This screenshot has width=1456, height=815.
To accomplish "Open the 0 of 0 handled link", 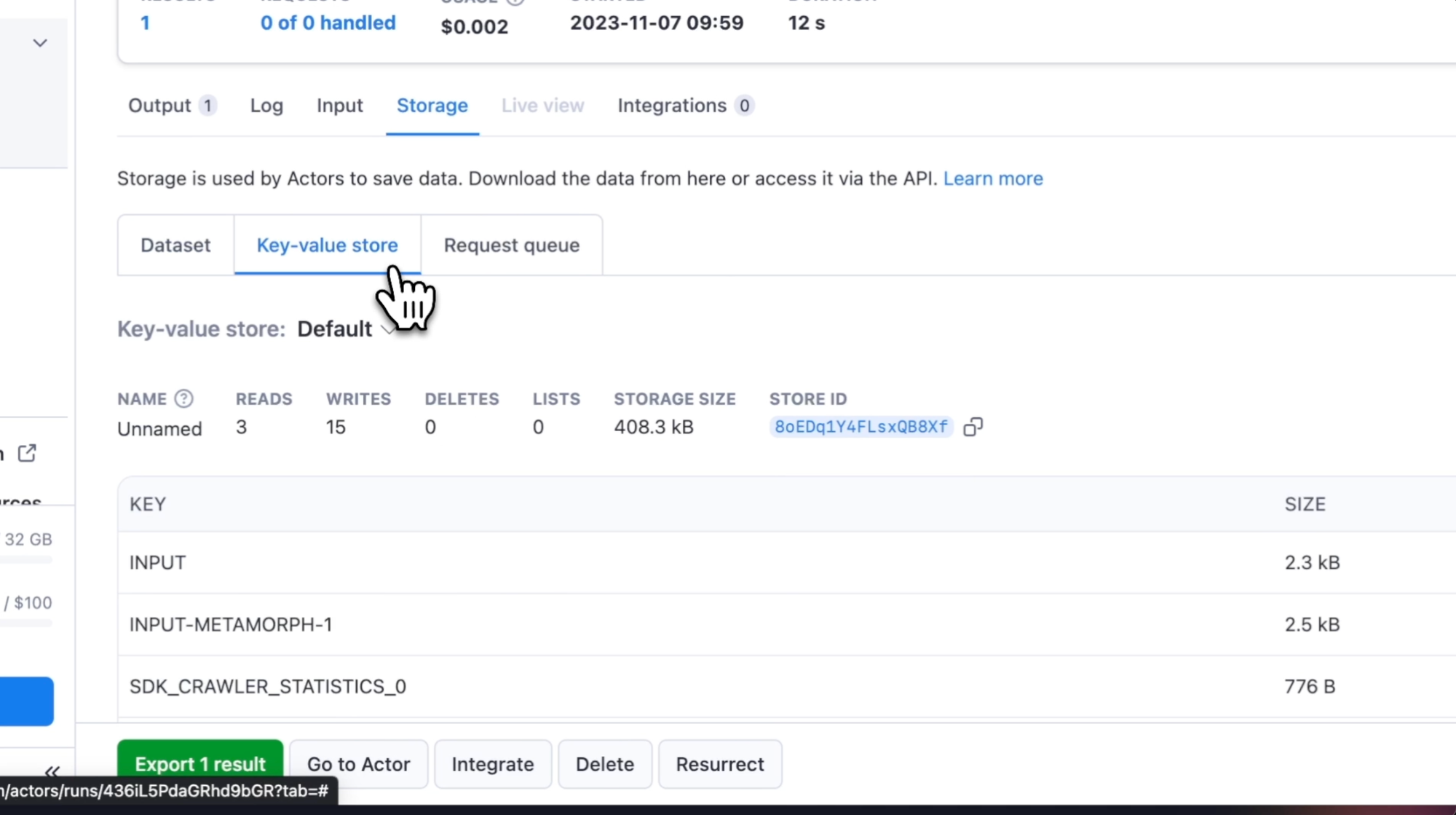I will click(x=328, y=23).
